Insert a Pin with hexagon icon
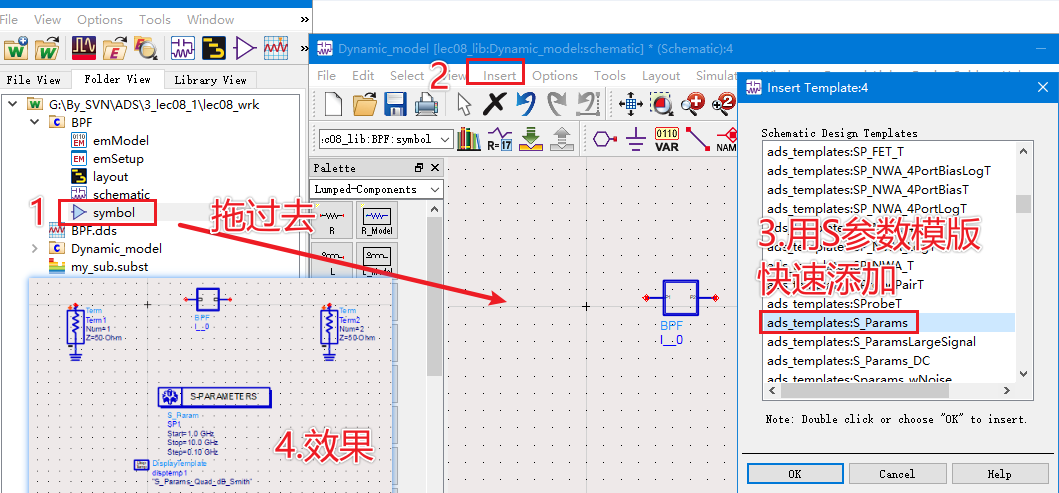1059x493 pixels. click(x=604, y=140)
